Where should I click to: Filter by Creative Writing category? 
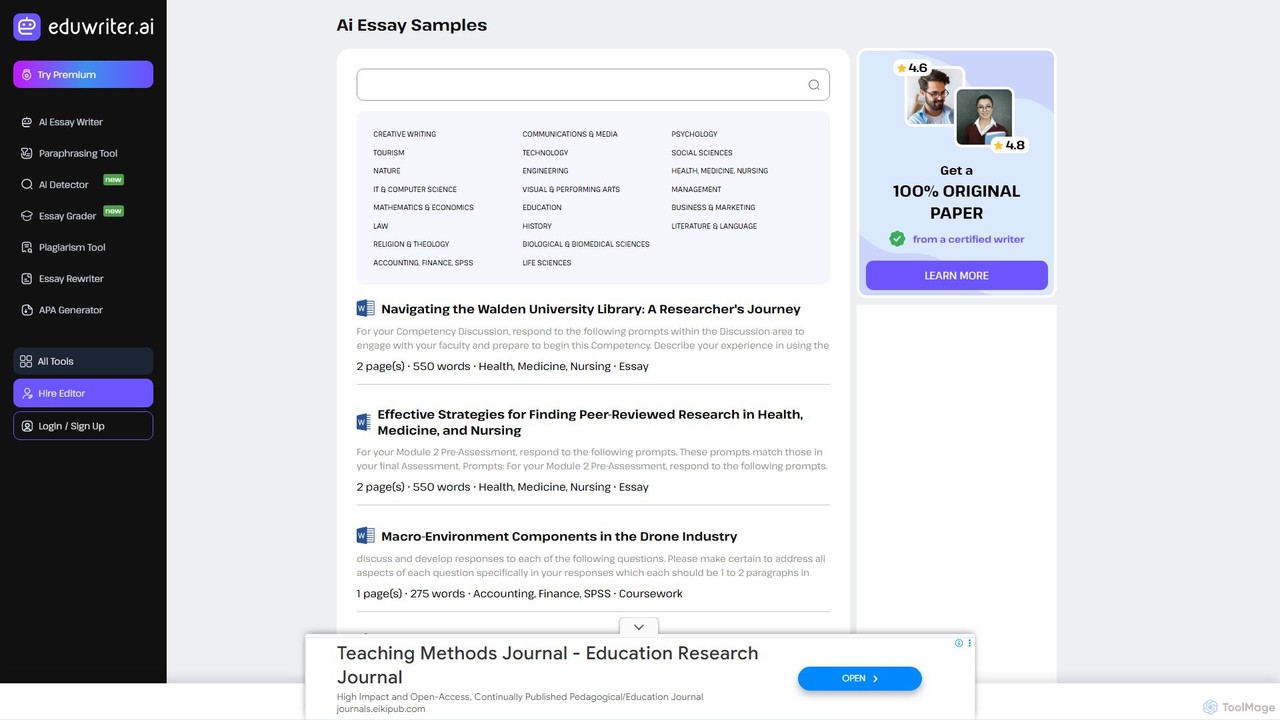click(405, 134)
